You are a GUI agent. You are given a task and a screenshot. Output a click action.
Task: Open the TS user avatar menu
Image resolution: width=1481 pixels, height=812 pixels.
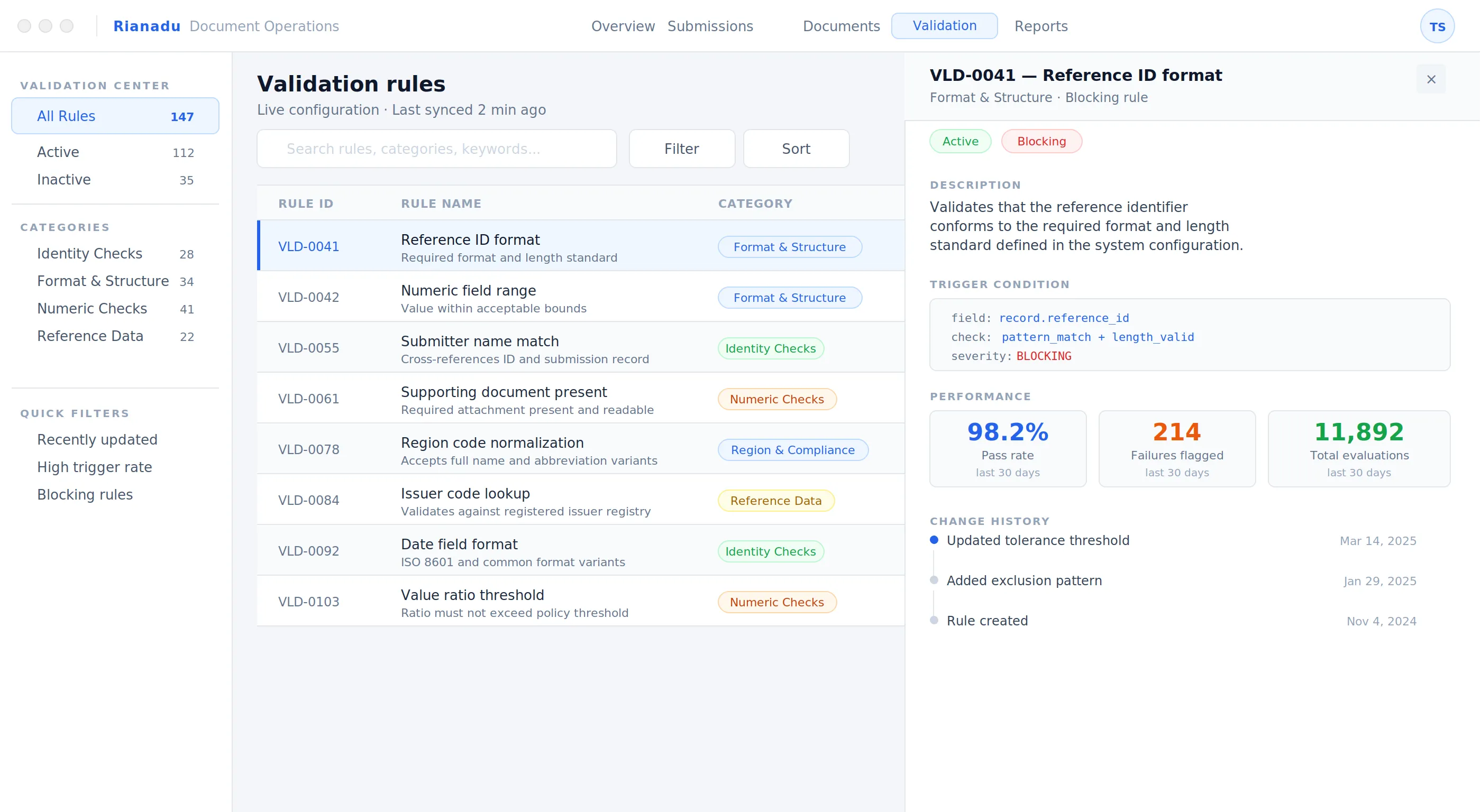[1437, 26]
